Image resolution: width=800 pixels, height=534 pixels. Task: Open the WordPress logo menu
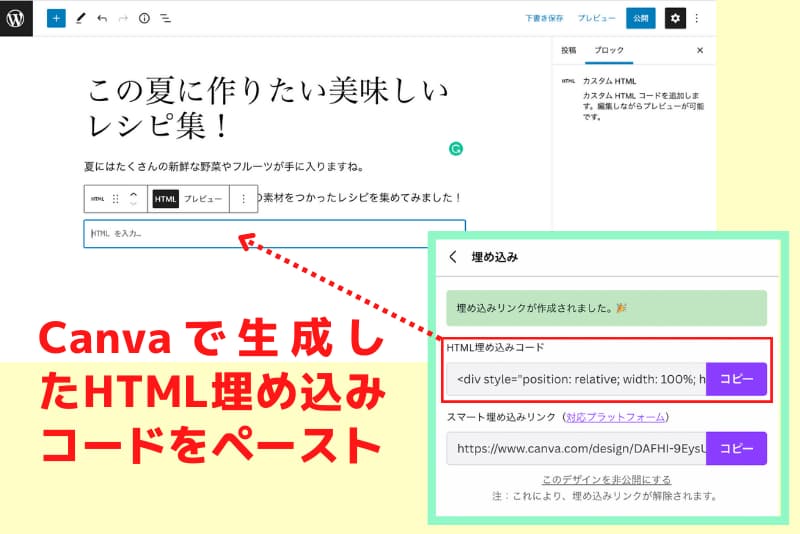point(16,18)
